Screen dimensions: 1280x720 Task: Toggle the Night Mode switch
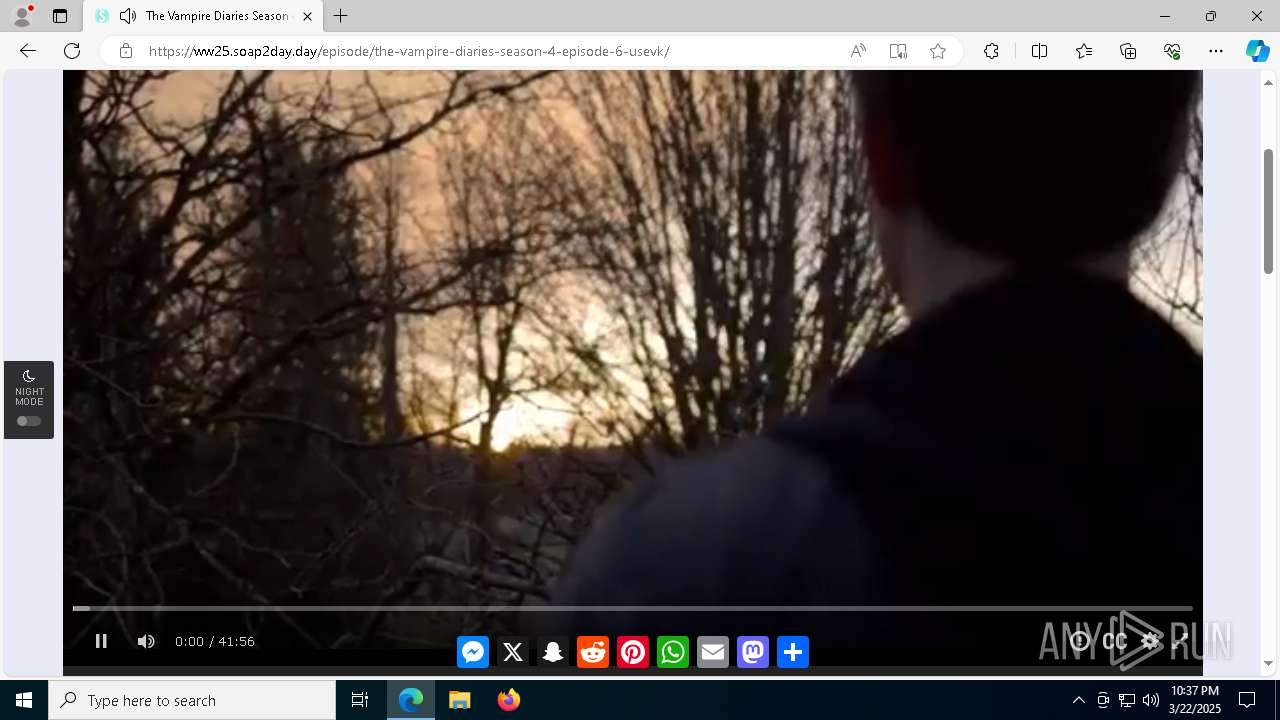[x=29, y=421]
